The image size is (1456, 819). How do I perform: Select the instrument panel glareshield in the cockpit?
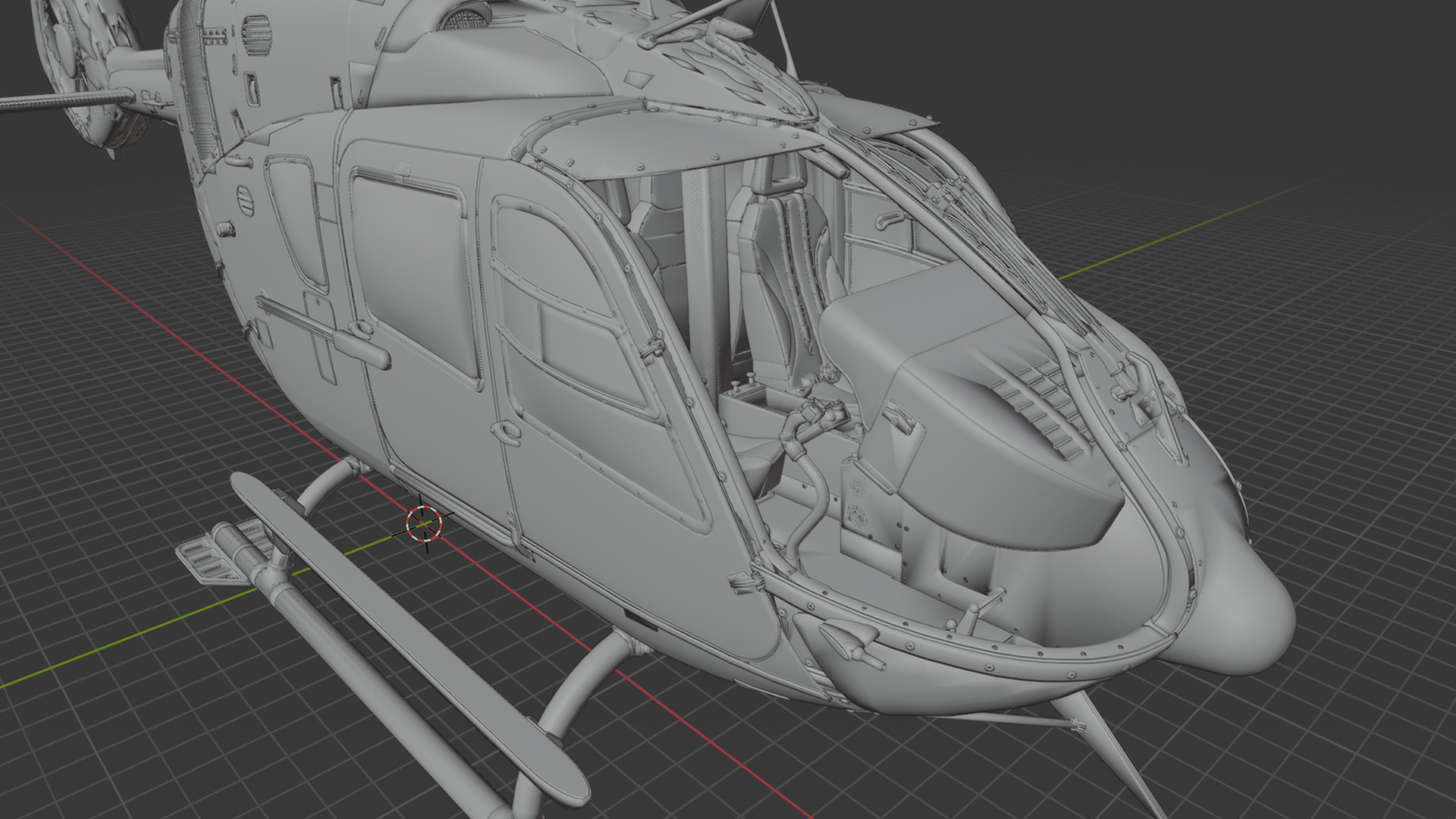point(978,402)
